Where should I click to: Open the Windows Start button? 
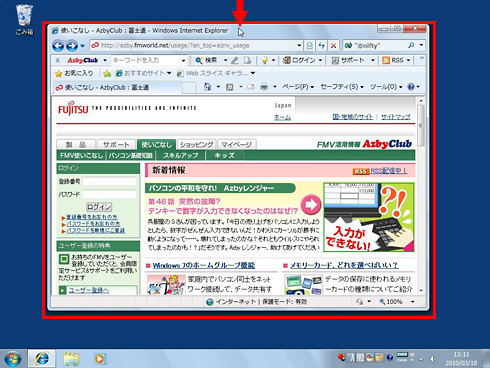click(x=13, y=358)
